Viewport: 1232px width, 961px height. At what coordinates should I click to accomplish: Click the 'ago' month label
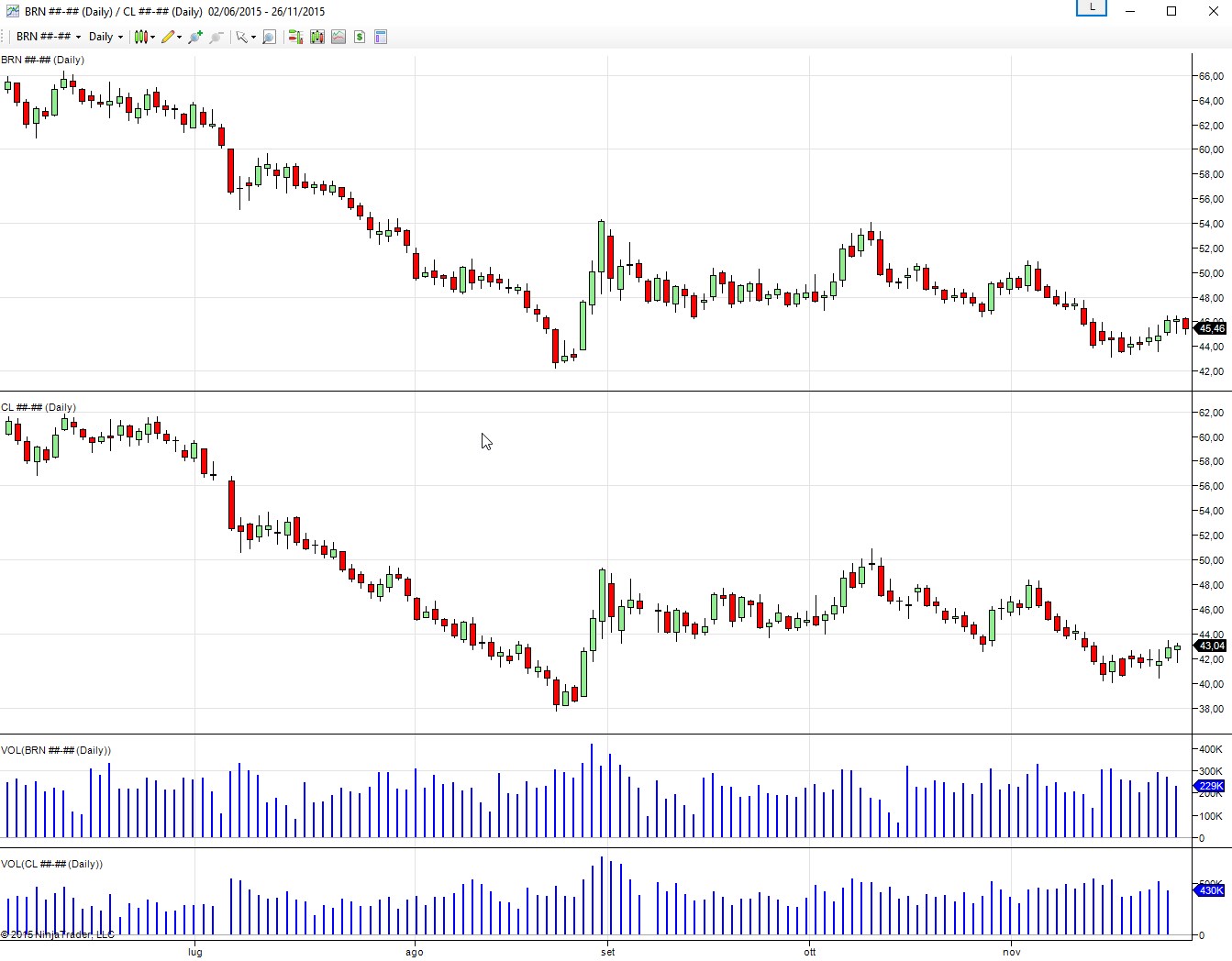pos(415,952)
